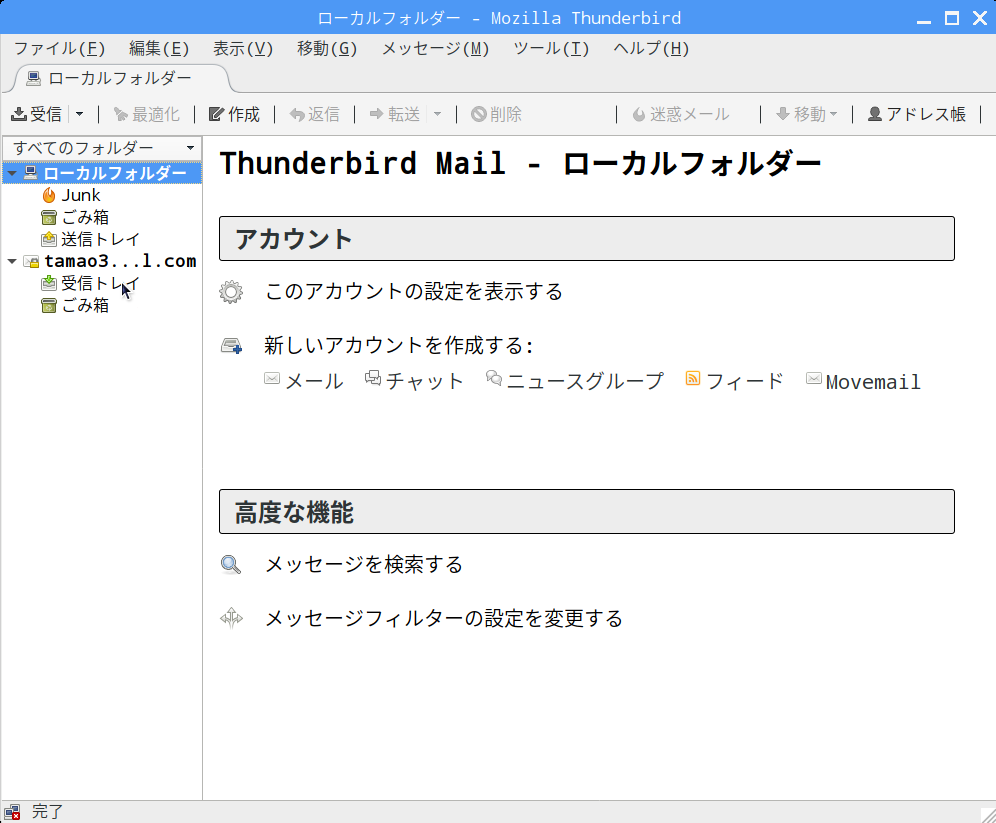Click the チャット new account link
The height and width of the screenshot is (823, 996).
424,381
